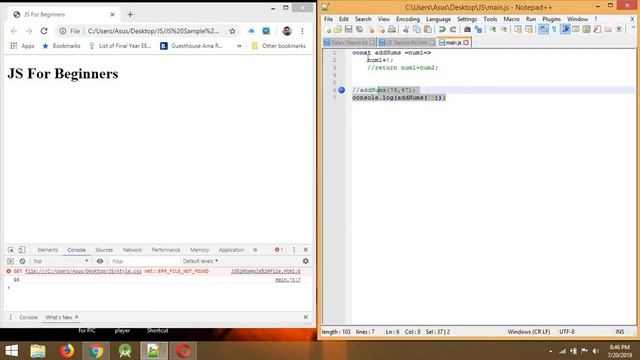
Task: Click the Open file icon in Notepad++
Action: (338, 29)
